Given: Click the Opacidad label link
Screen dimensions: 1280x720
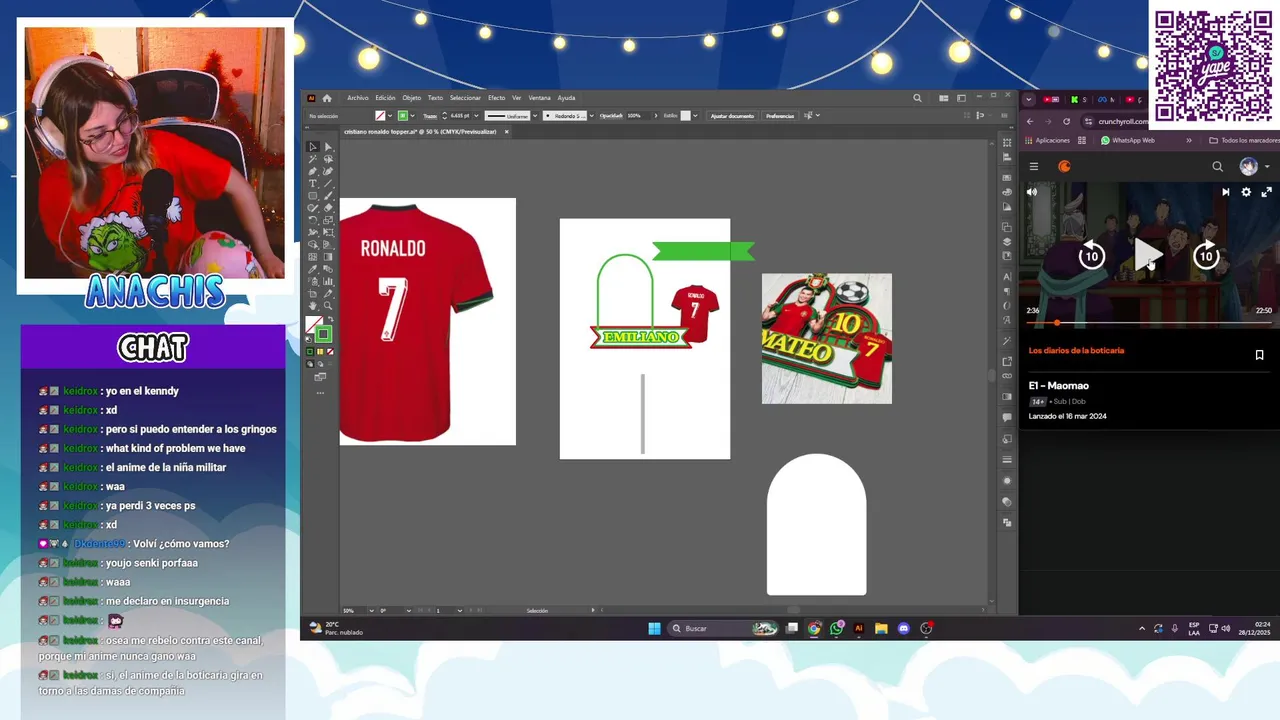Looking at the screenshot, I should pyautogui.click(x=611, y=116).
